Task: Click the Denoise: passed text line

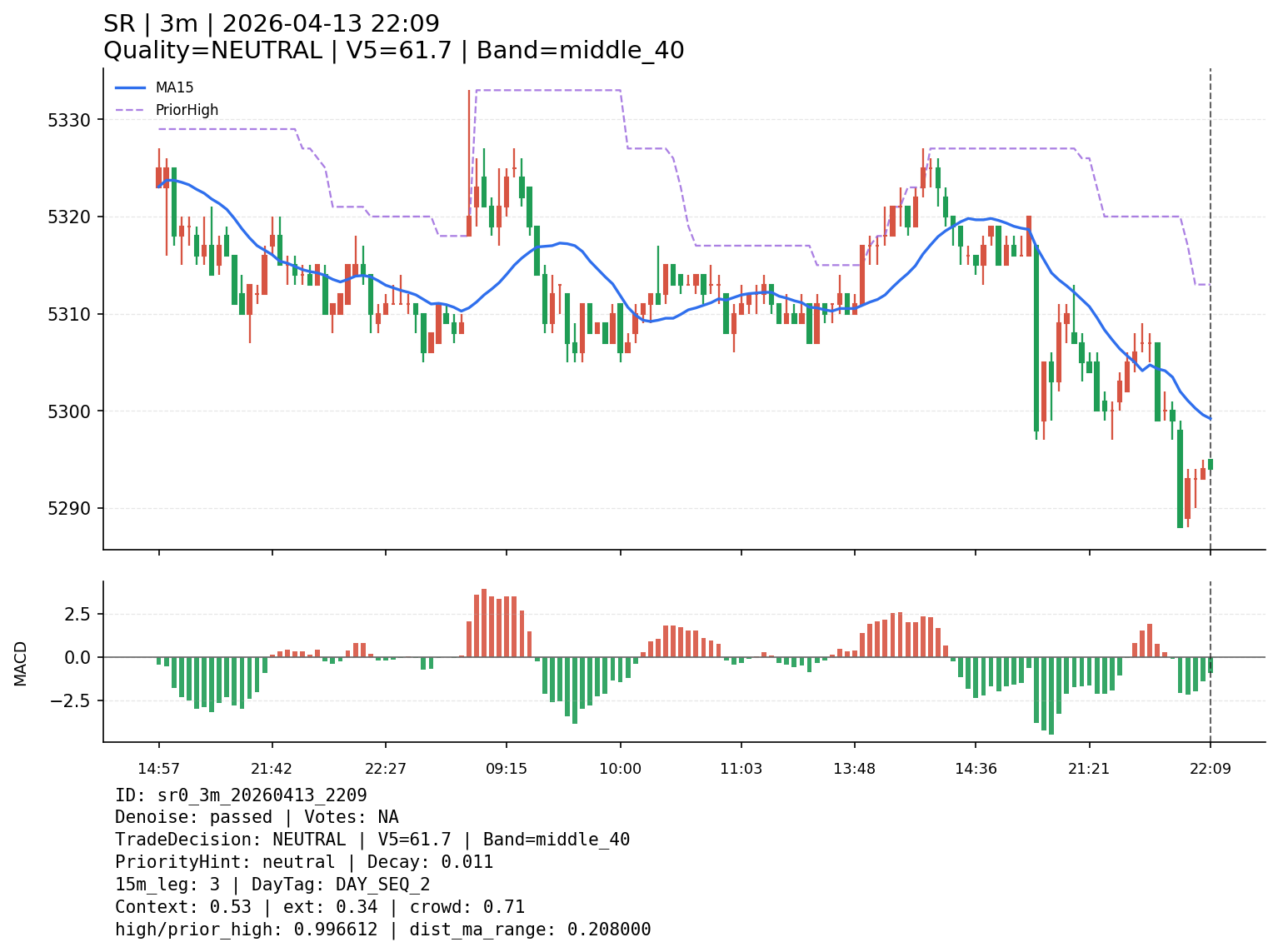Action: (x=257, y=818)
